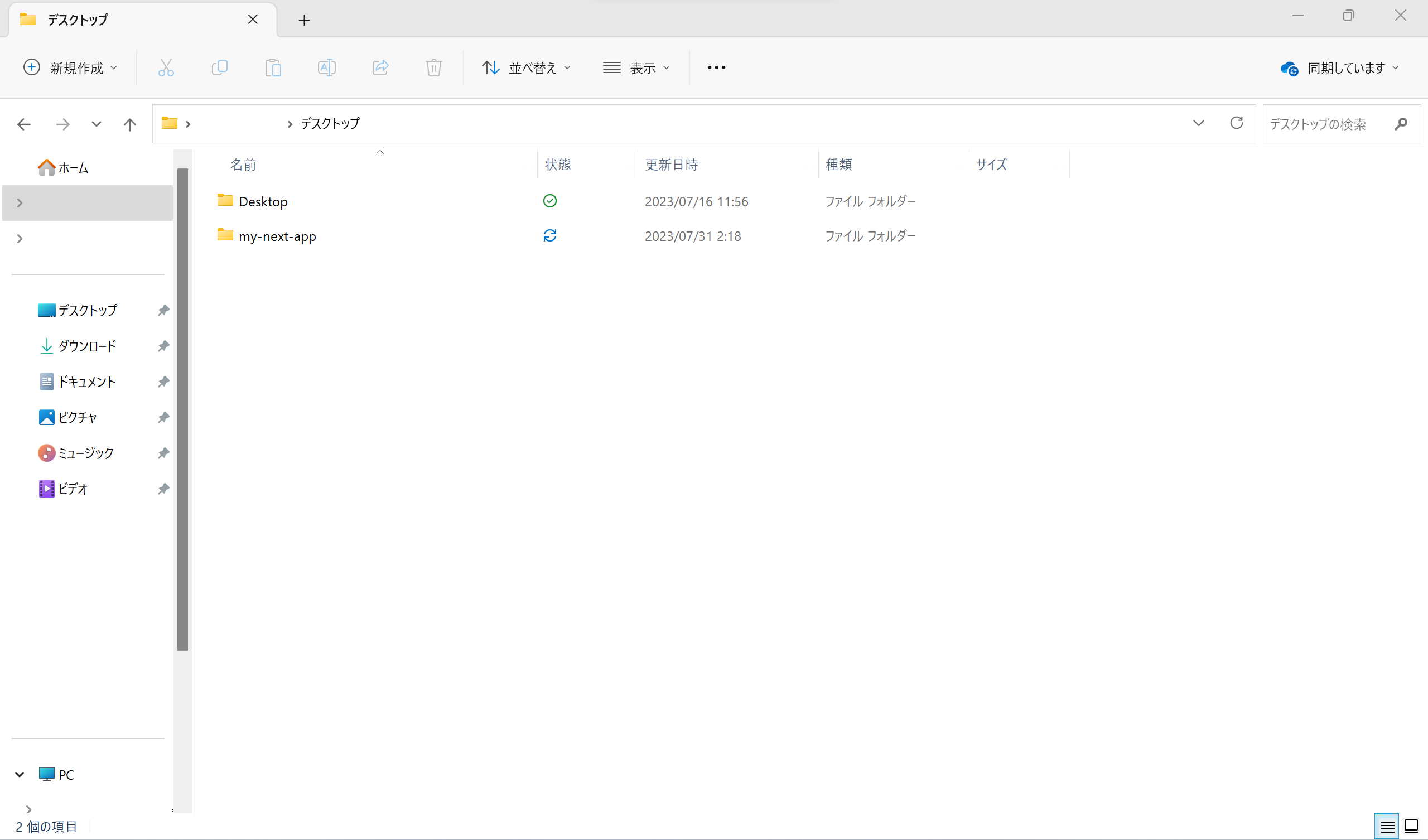Click the Rename icon in toolbar
Viewport: 1428px width, 840px height.
[326, 67]
